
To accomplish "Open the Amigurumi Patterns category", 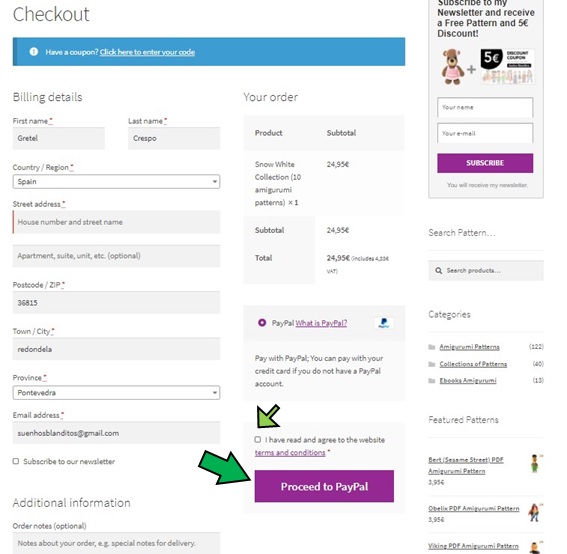I will (x=469, y=347).
